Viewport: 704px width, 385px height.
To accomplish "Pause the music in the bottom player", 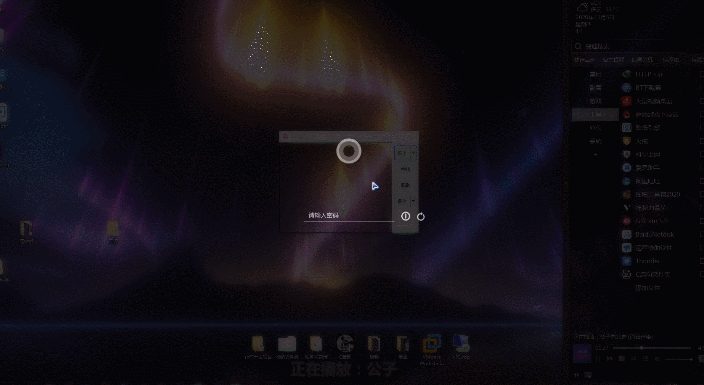I will pos(598,359).
